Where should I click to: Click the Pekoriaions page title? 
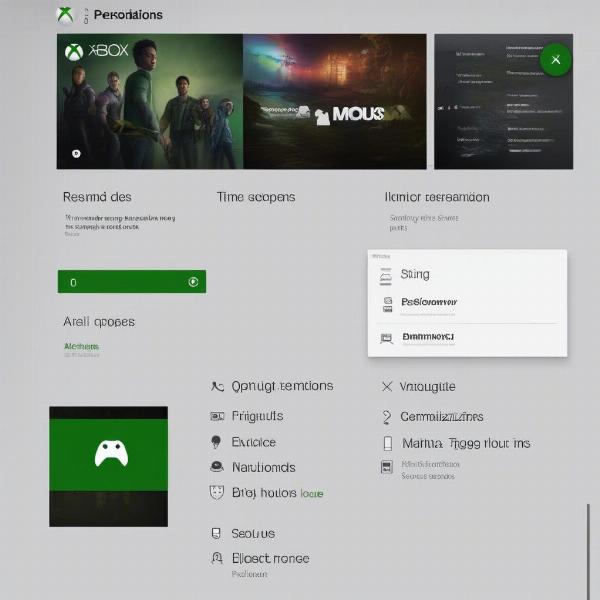(x=128, y=15)
